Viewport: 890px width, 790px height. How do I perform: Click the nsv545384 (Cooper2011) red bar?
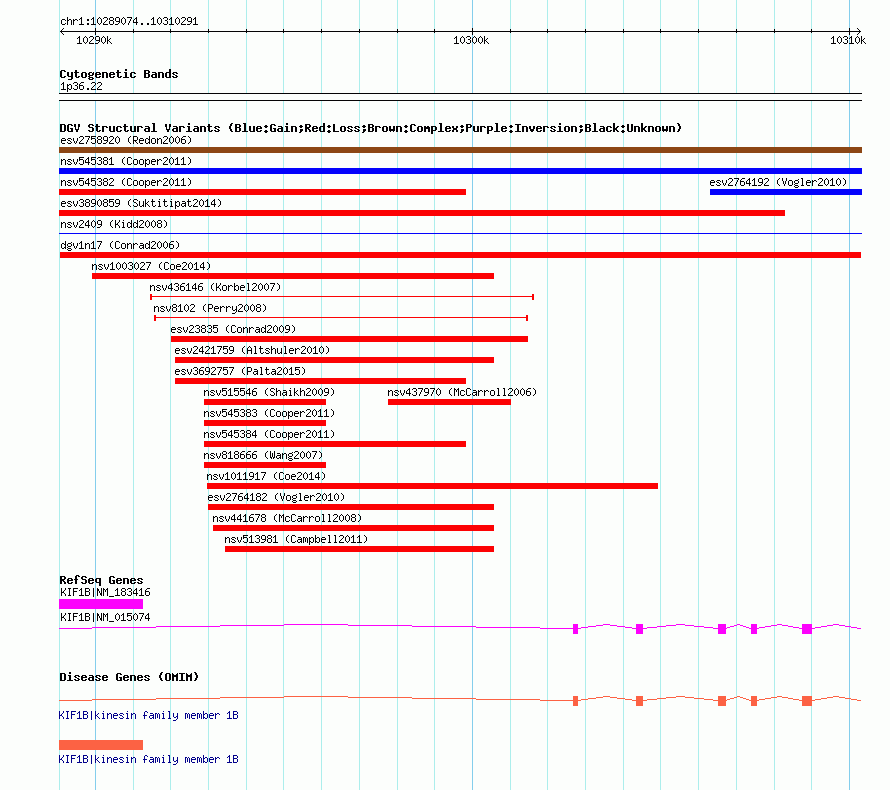point(335,444)
